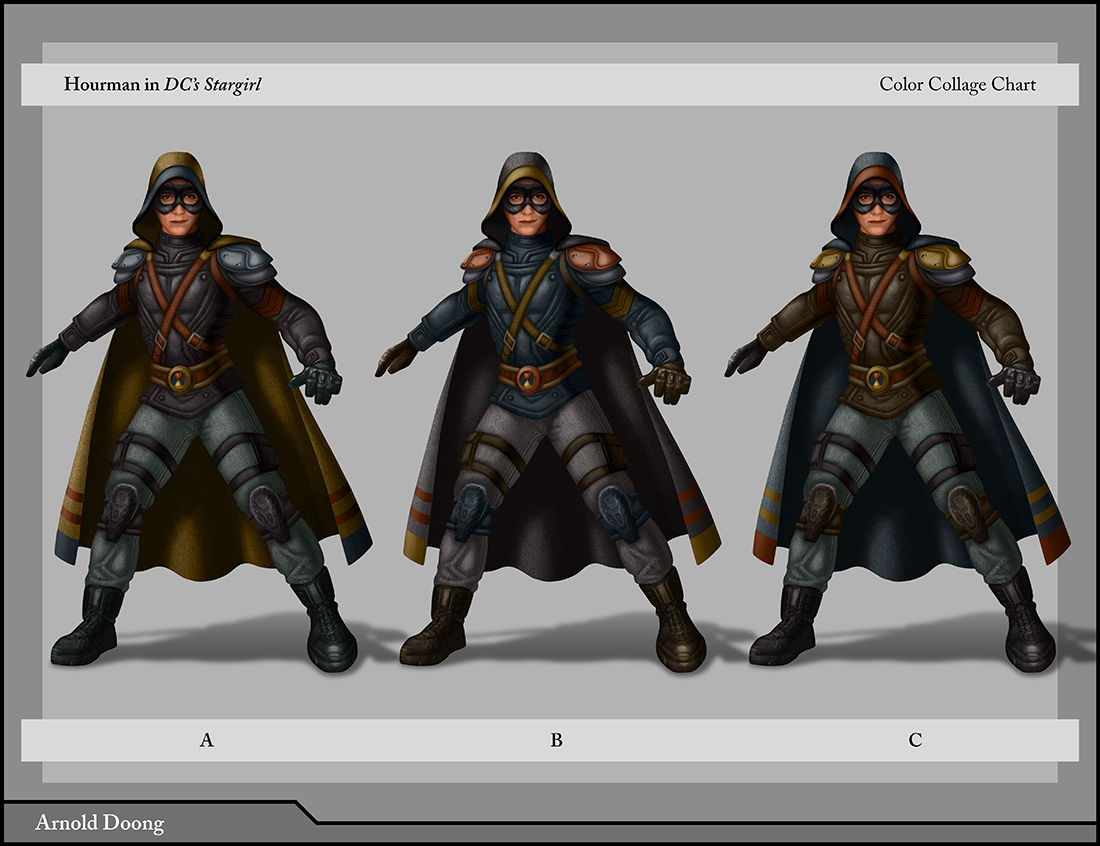Select the label letter A

[x=207, y=741]
